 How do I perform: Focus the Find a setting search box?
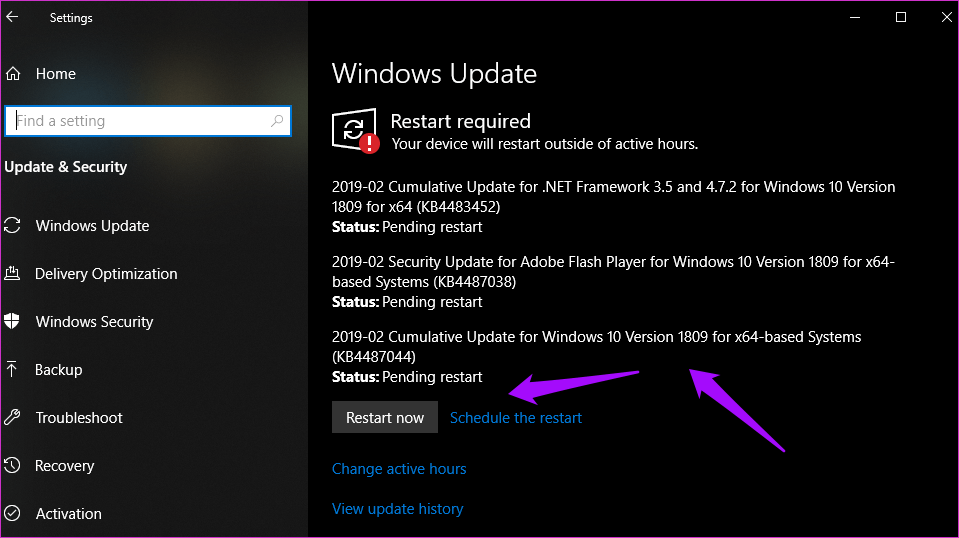click(140, 121)
